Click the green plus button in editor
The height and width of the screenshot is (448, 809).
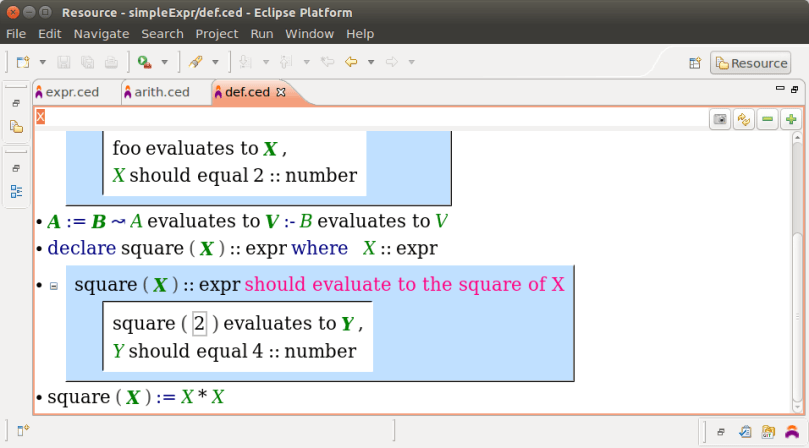pyautogui.click(x=791, y=119)
